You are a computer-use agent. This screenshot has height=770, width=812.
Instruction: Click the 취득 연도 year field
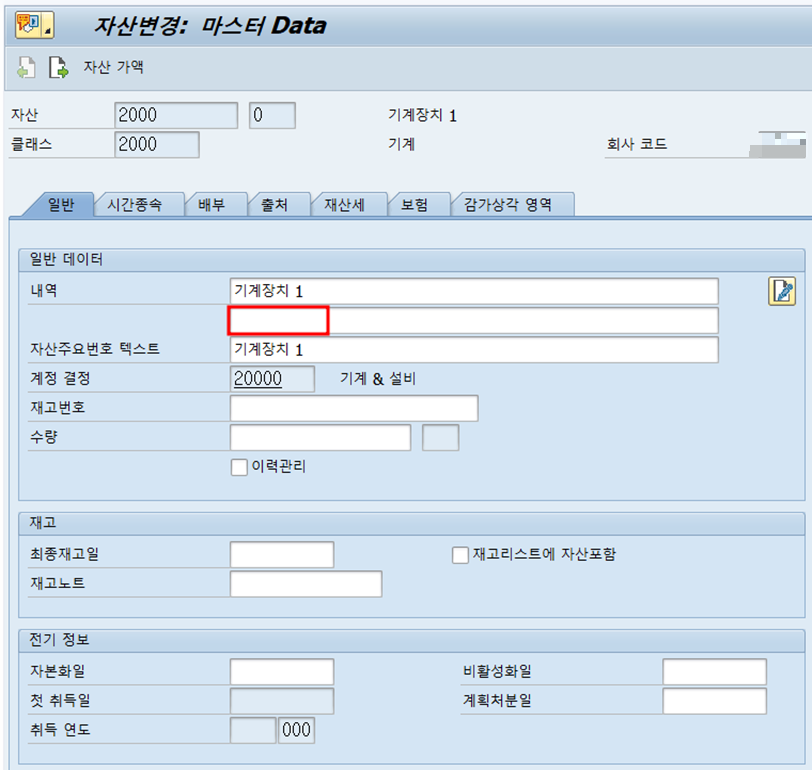(x=253, y=730)
